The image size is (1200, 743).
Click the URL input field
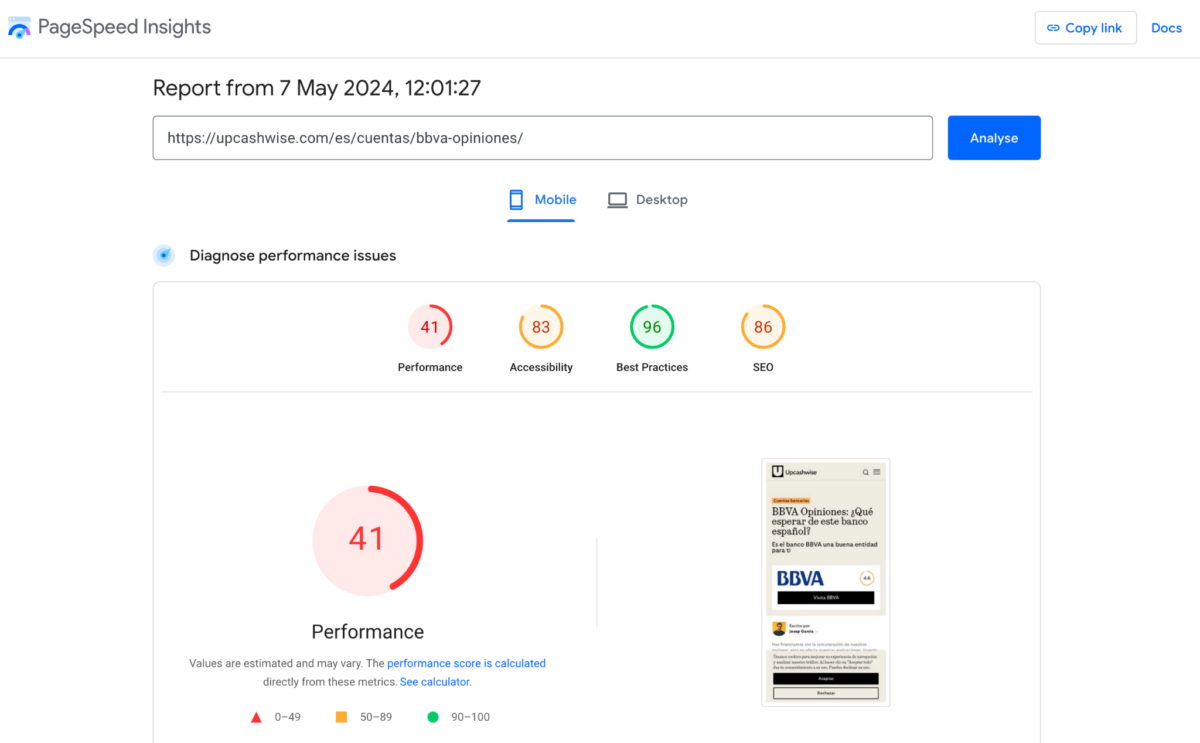pyautogui.click(x=543, y=138)
